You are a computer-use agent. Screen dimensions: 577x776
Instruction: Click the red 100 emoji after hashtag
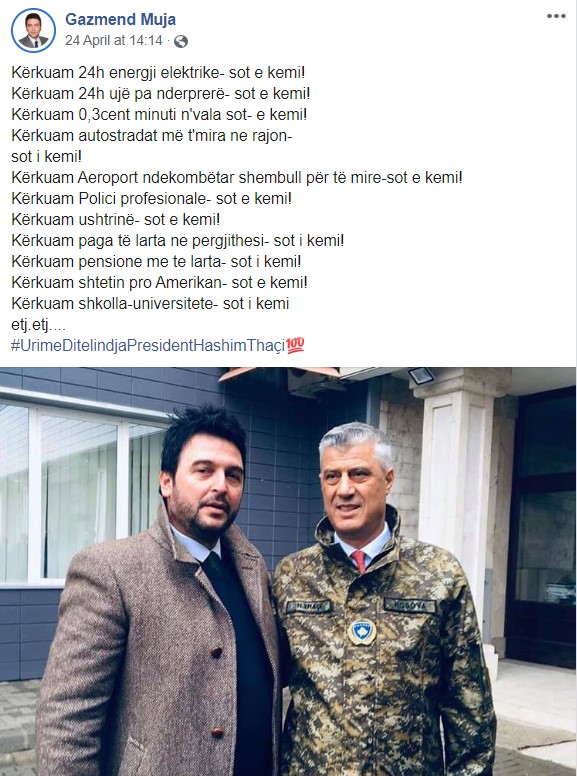click(x=295, y=345)
